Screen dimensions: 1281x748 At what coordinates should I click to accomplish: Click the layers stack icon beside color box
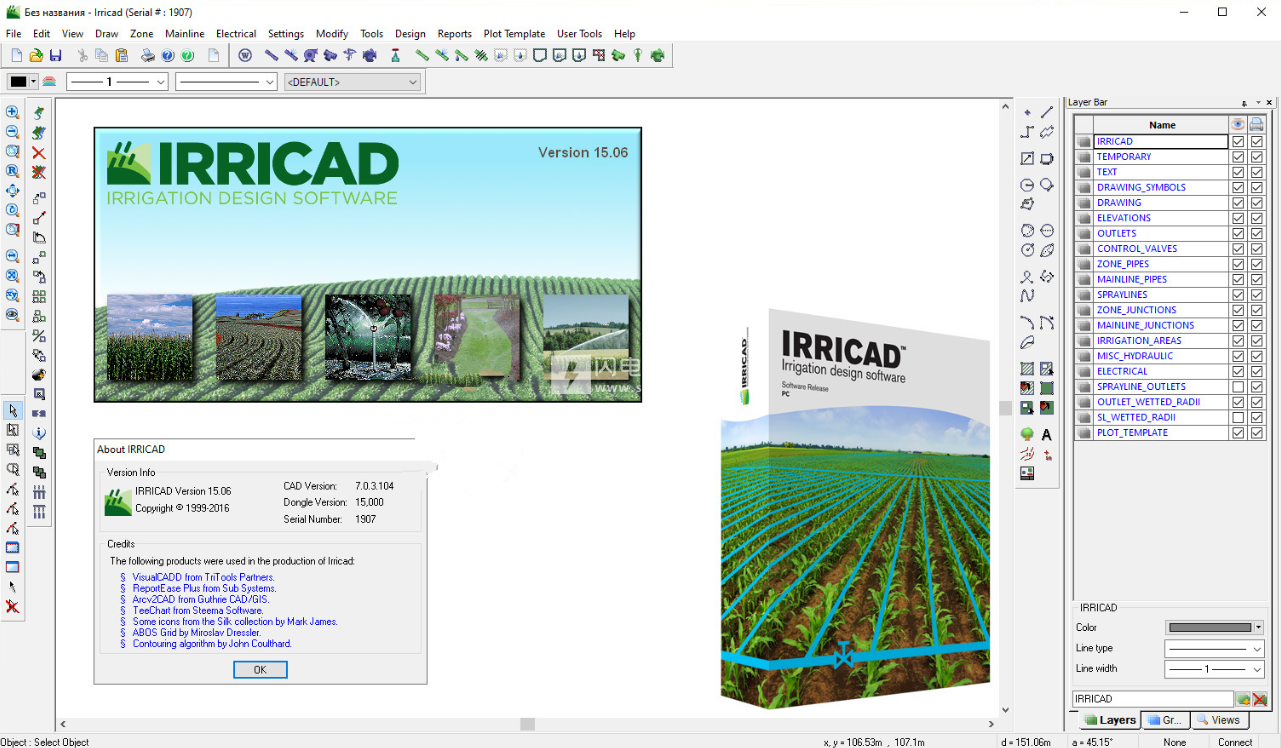pyautogui.click(x=50, y=82)
